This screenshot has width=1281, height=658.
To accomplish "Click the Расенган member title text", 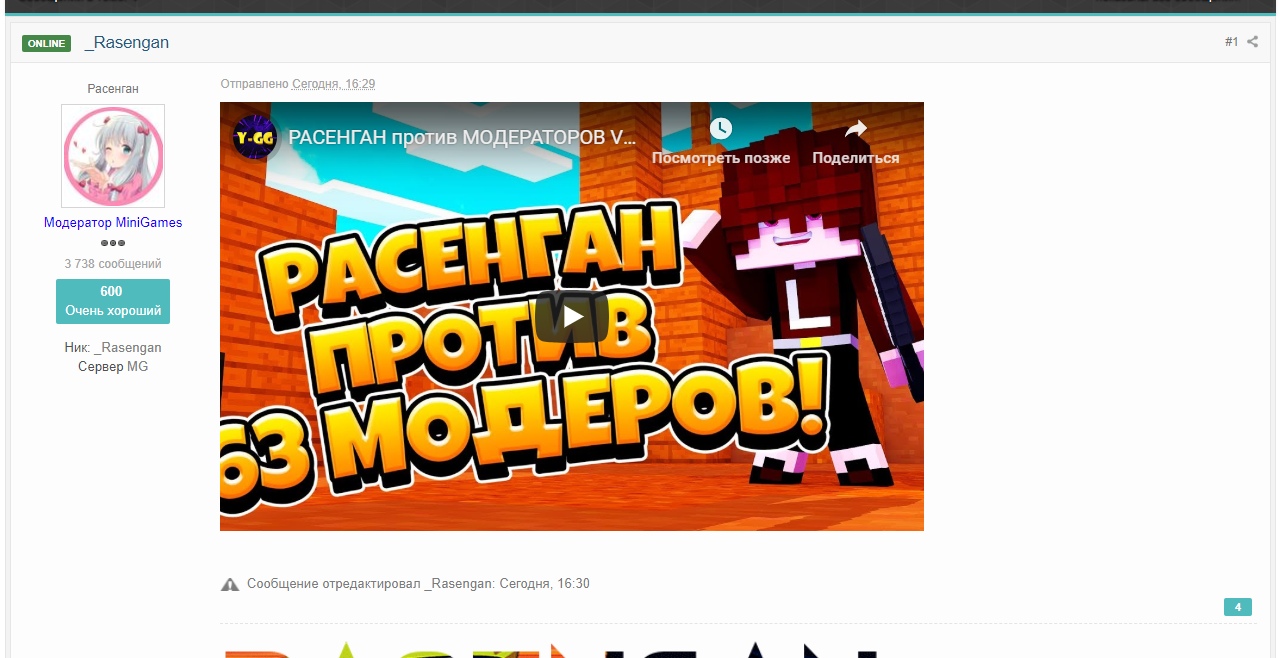I will pyautogui.click(x=113, y=89).
